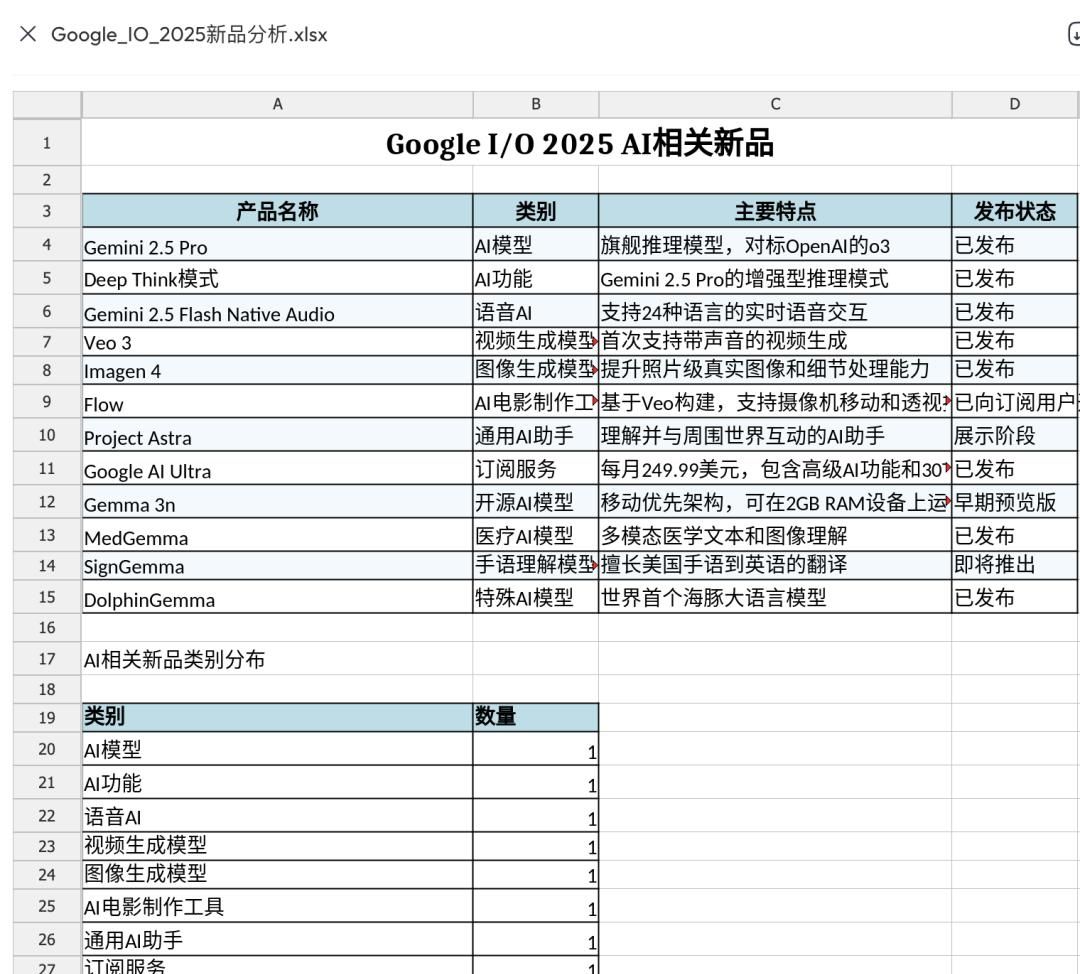Click '理解并与周围世界互动的AI助手' cell

[x=775, y=435]
